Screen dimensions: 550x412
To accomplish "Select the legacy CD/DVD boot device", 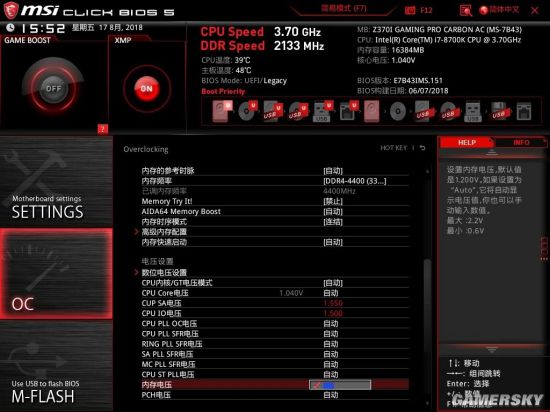I will [398, 112].
